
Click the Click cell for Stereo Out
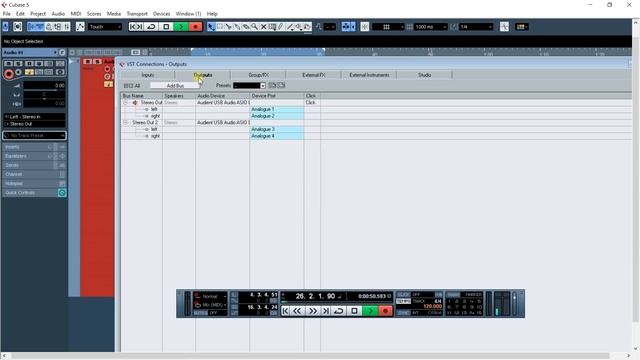[312, 102]
